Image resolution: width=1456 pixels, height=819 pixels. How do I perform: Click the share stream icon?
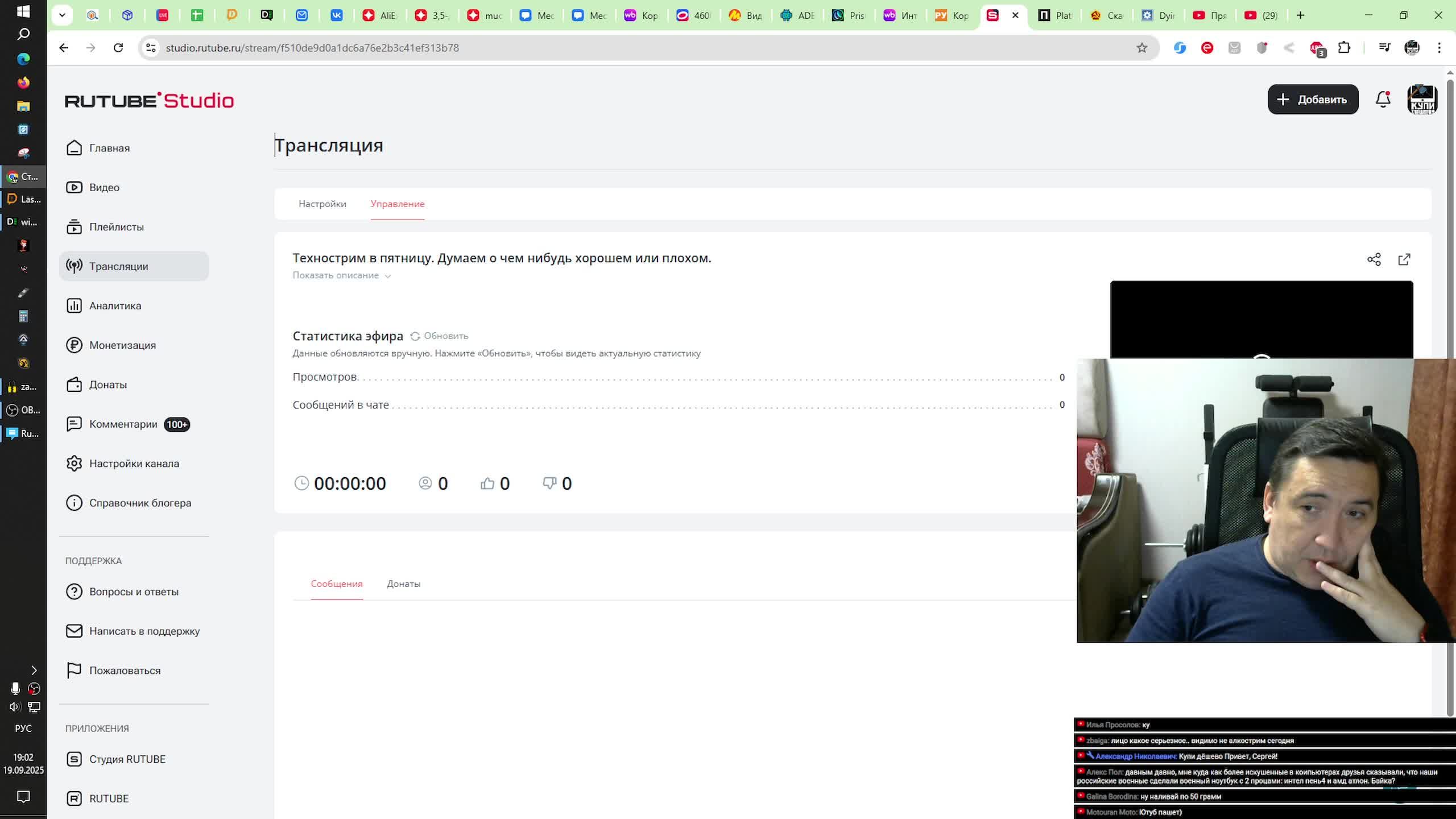click(1374, 259)
